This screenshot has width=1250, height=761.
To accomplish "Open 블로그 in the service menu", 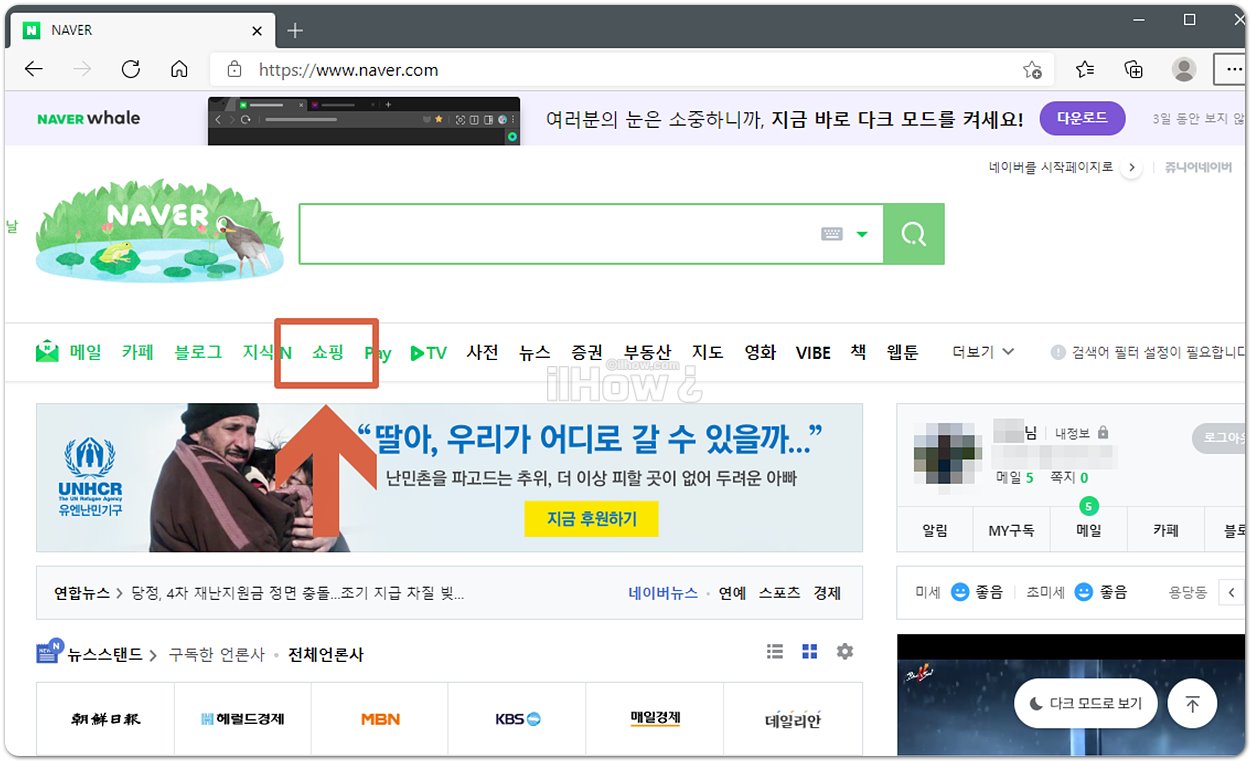I will [x=198, y=352].
